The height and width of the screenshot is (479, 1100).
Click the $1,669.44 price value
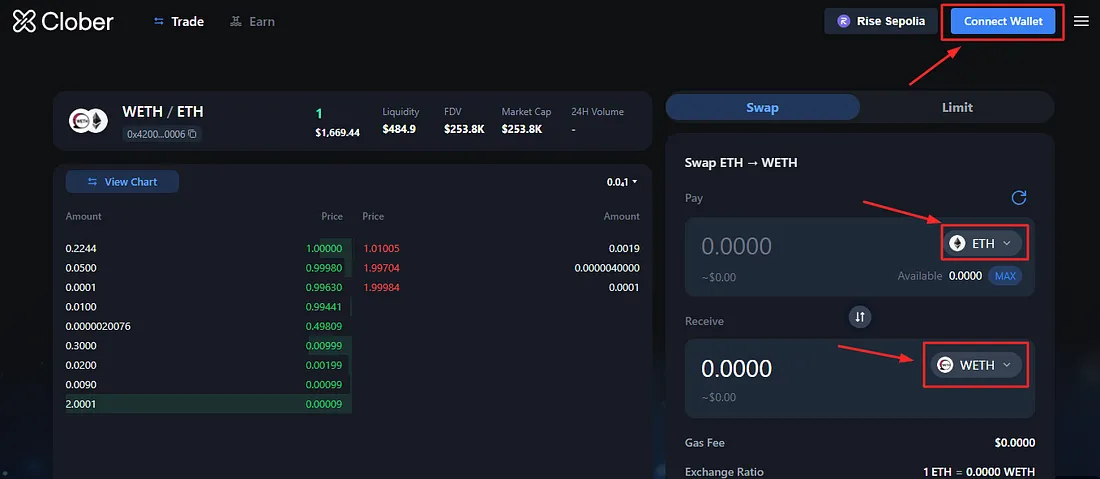tap(337, 133)
